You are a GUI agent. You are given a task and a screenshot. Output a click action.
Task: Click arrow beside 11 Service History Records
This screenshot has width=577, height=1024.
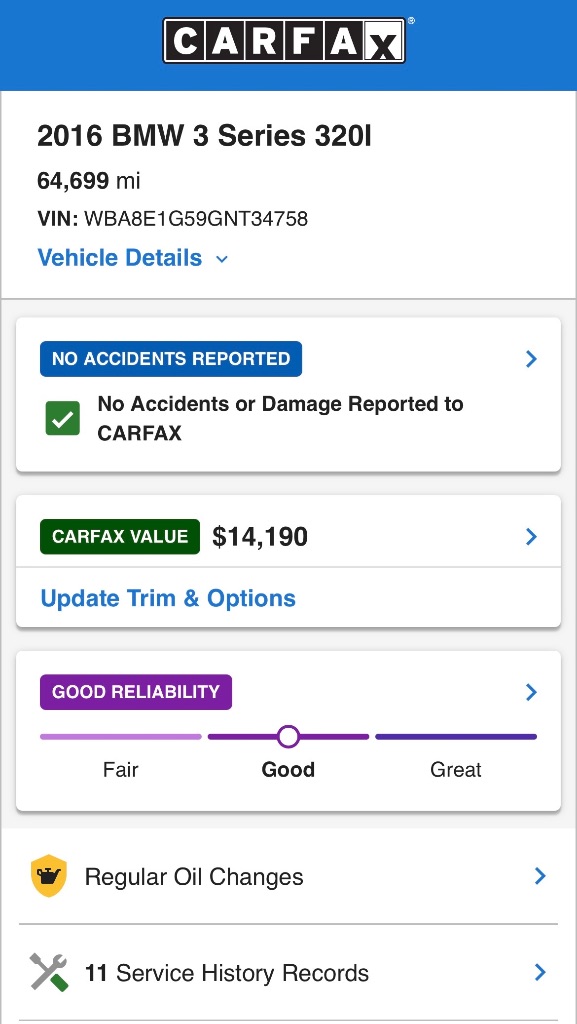pos(540,972)
